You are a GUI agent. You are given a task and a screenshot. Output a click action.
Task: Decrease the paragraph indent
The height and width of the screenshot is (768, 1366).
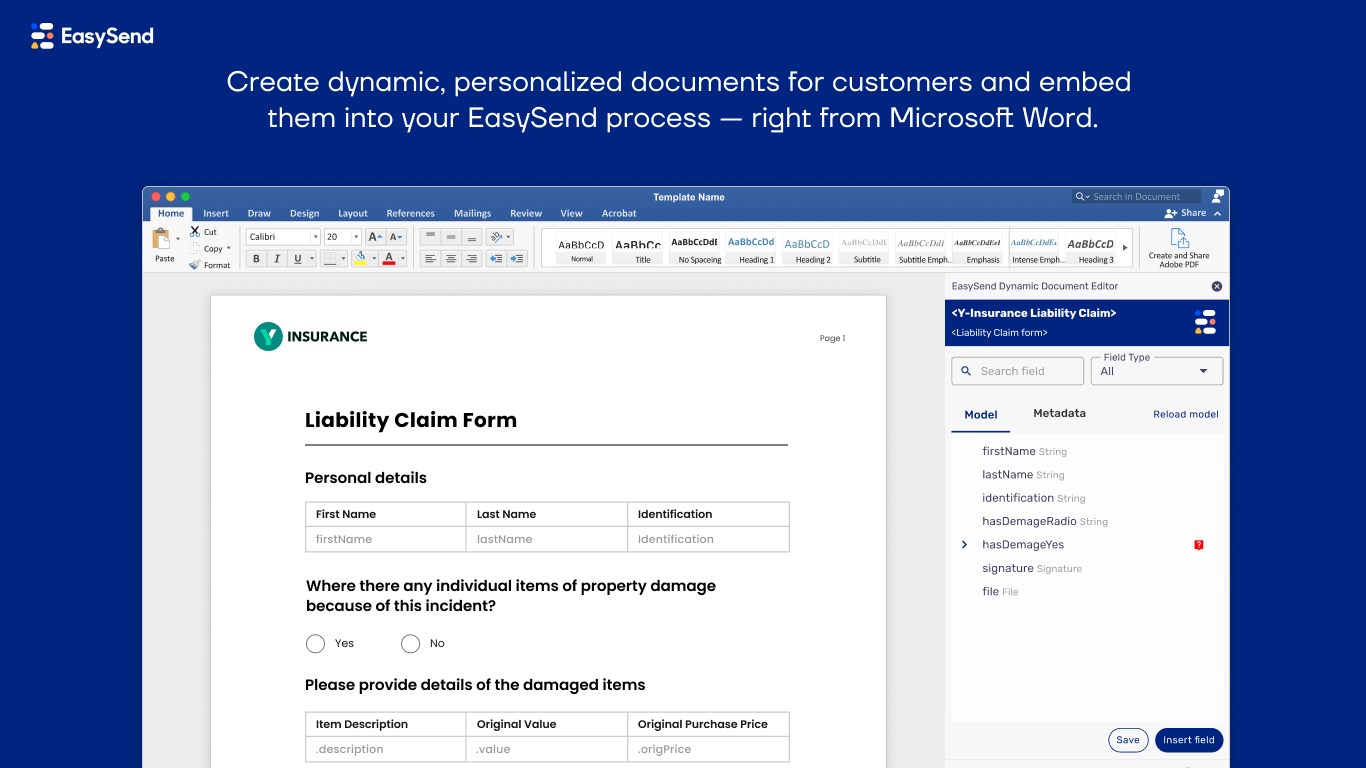point(496,259)
